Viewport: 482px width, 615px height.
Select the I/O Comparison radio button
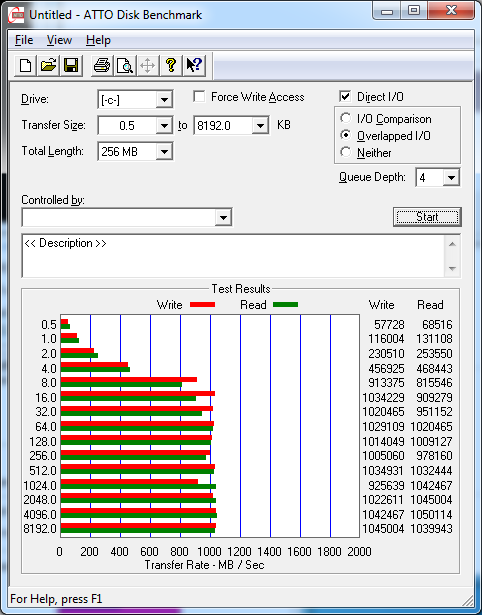346,118
